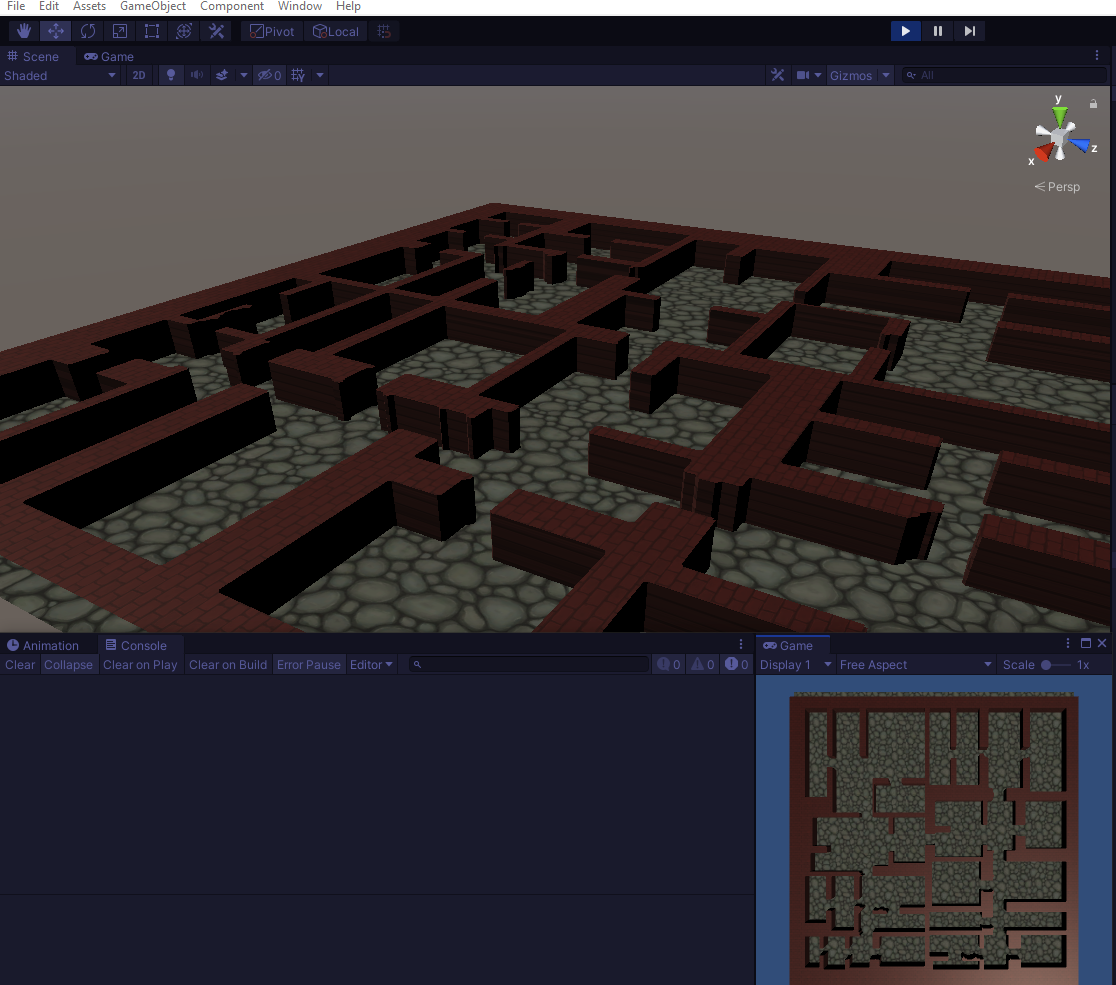Select the Rect Transform tool
The height and width of the screenshot is (985, 1116).
(x=152, y=31)
